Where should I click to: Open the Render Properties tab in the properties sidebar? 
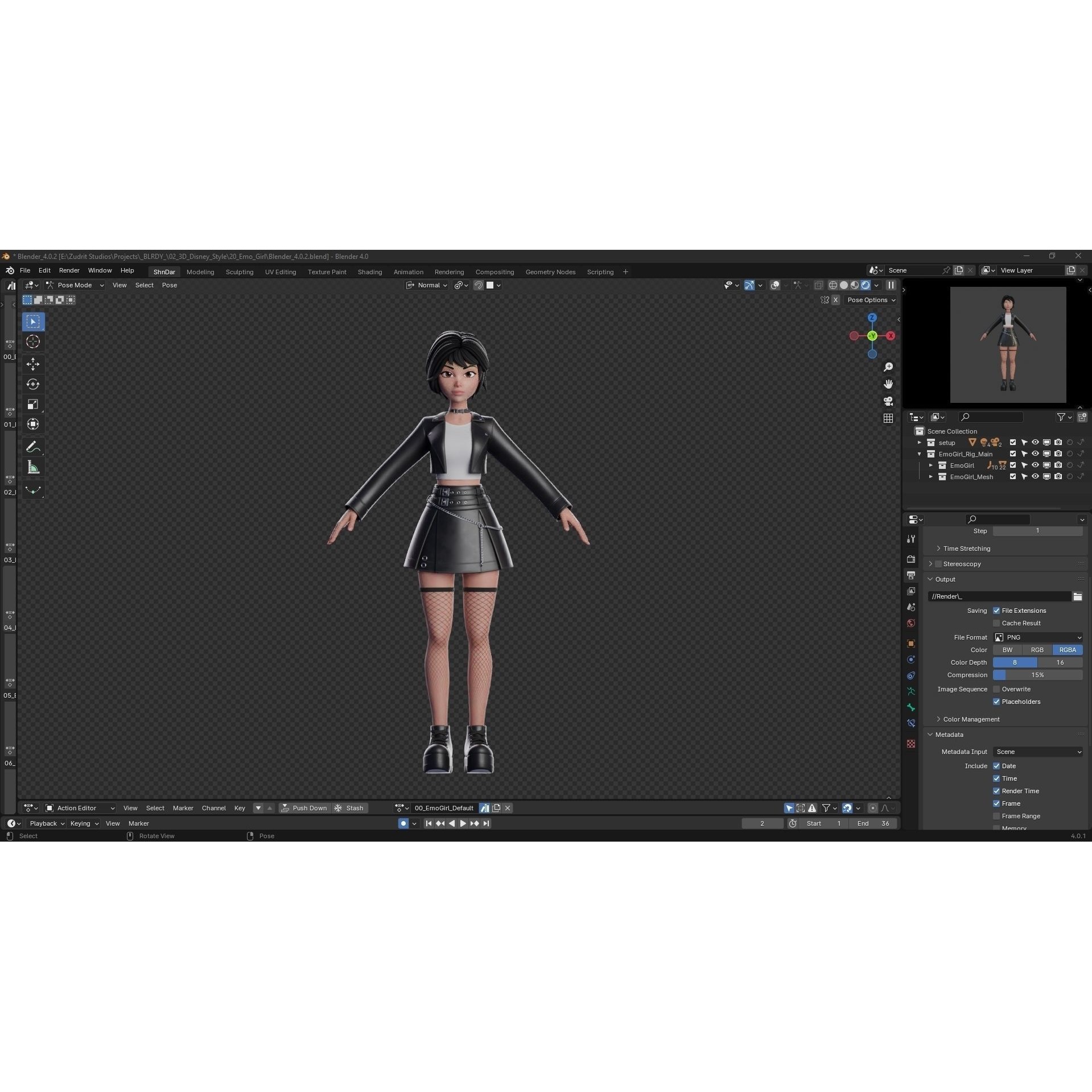(910, 559)
